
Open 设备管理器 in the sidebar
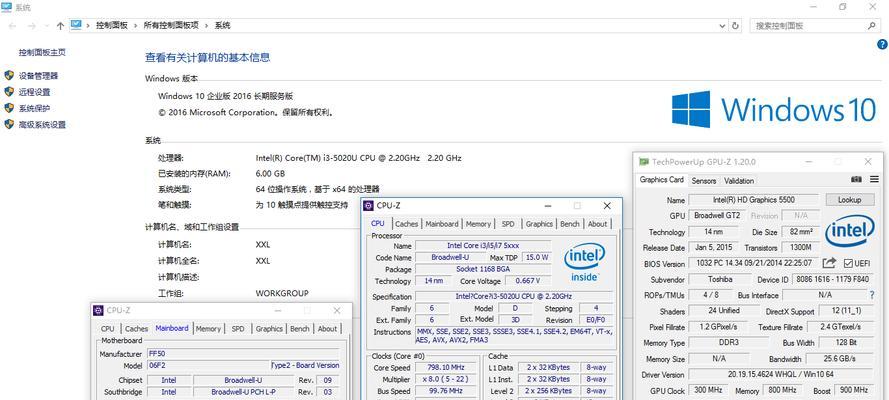point(39,75)
